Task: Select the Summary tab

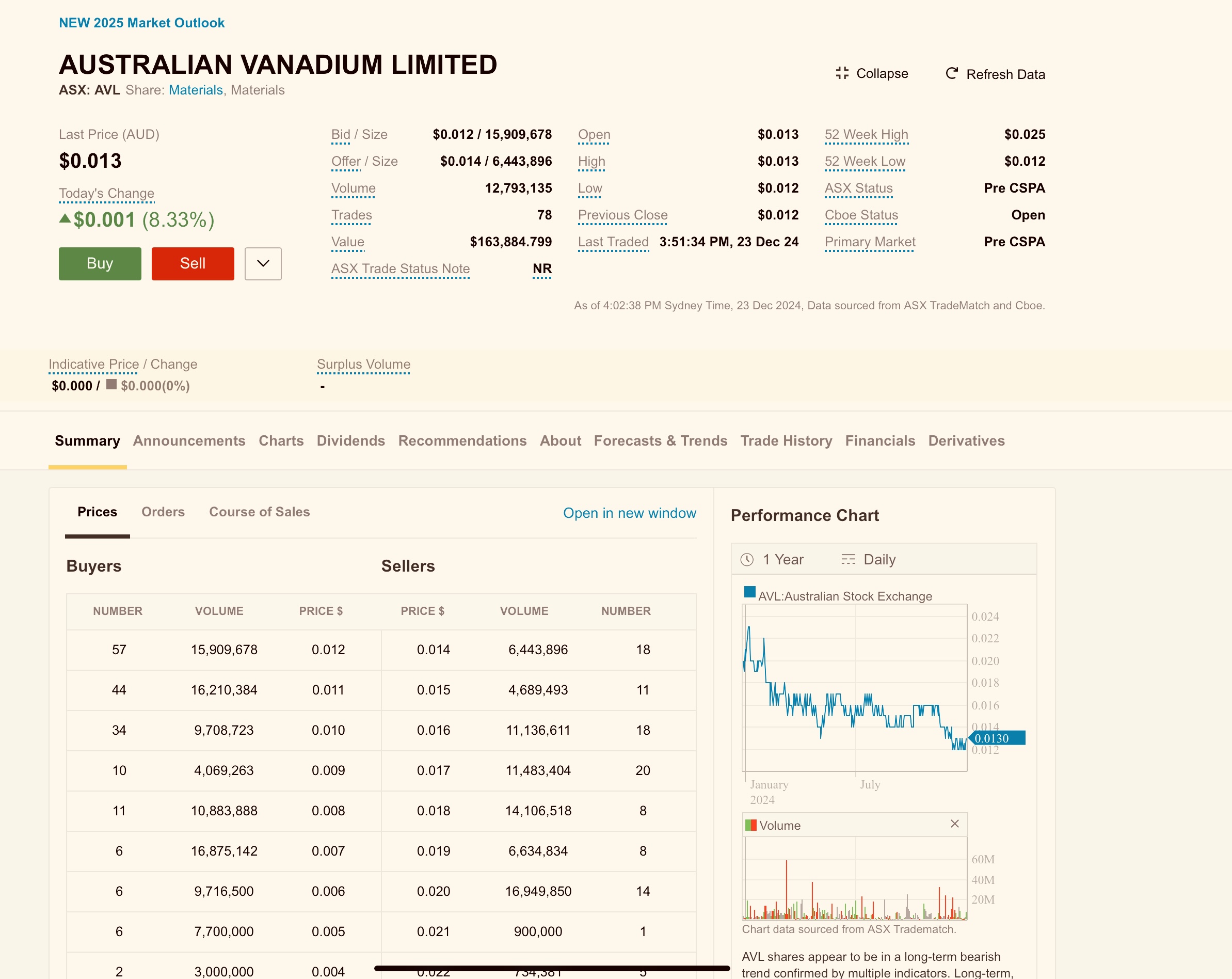Action: point(87,440)
